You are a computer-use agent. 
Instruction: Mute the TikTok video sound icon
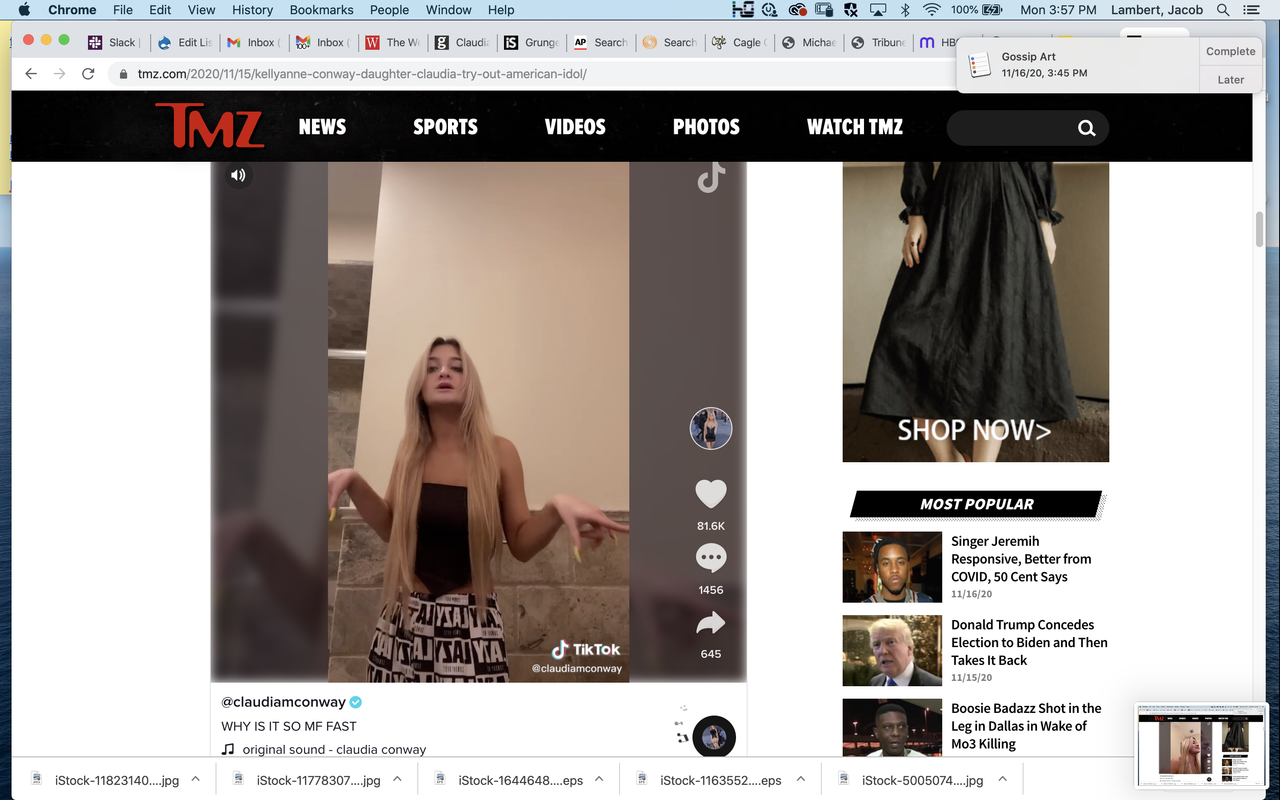pyautogui.click(x=238, y=175)
